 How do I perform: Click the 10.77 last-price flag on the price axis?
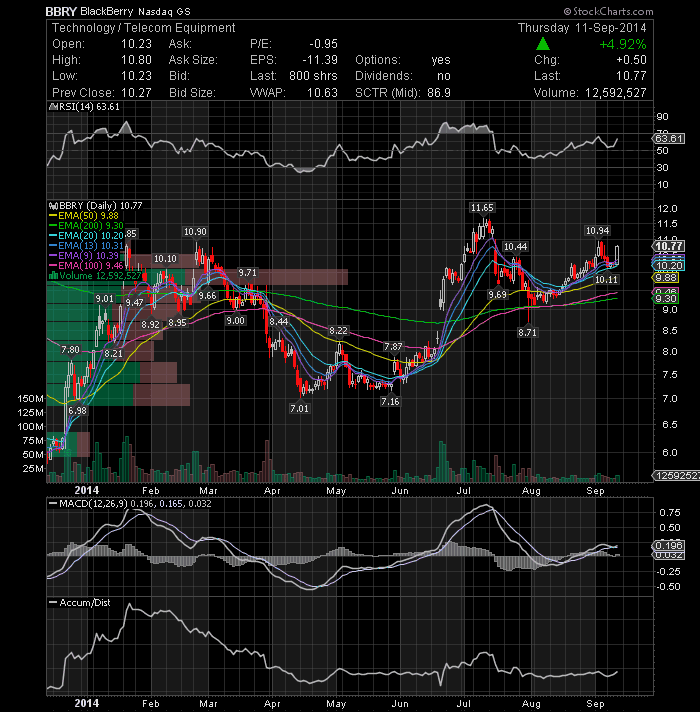point(668,246)
